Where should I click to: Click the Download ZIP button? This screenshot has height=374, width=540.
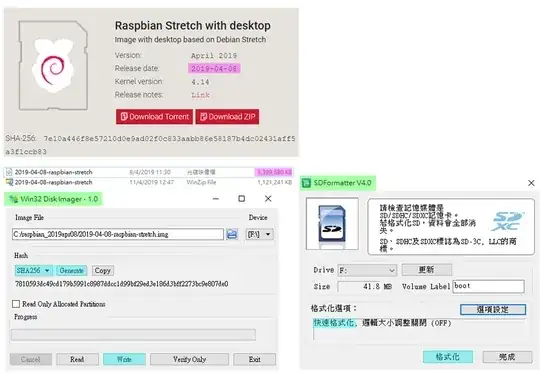pos(227,117)
